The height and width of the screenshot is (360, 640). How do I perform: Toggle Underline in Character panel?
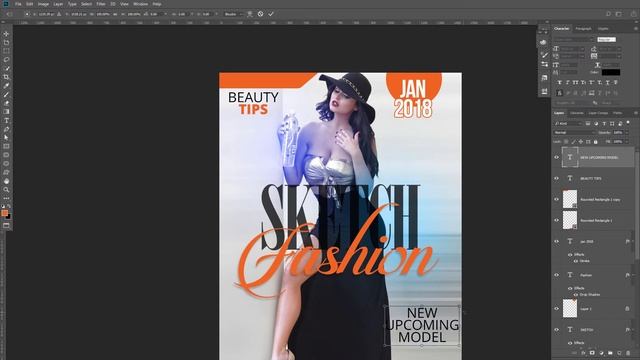[x=608, y=82]
